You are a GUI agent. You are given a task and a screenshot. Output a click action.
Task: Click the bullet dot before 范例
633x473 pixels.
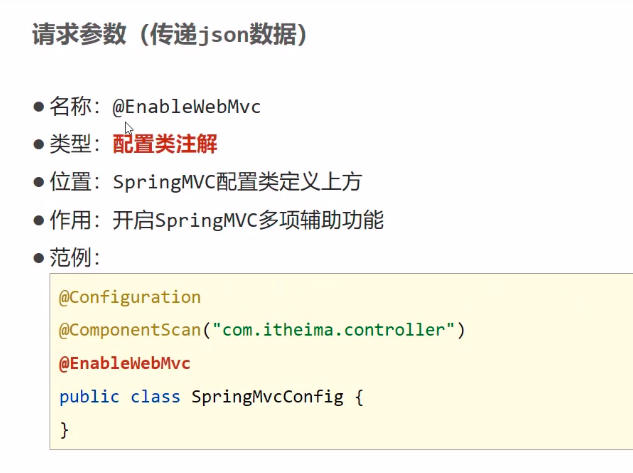click(39, 257)
